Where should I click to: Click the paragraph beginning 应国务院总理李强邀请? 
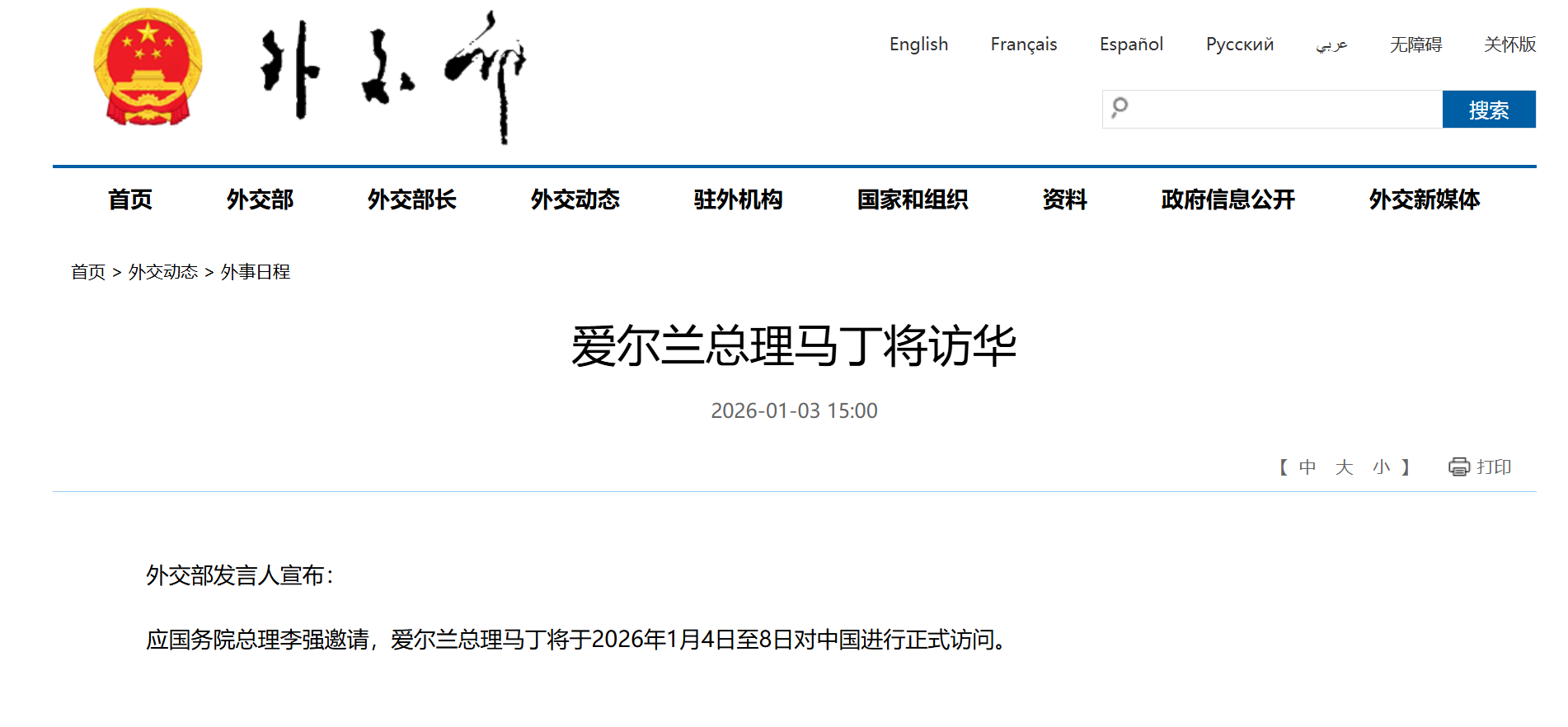coord(576,640)
